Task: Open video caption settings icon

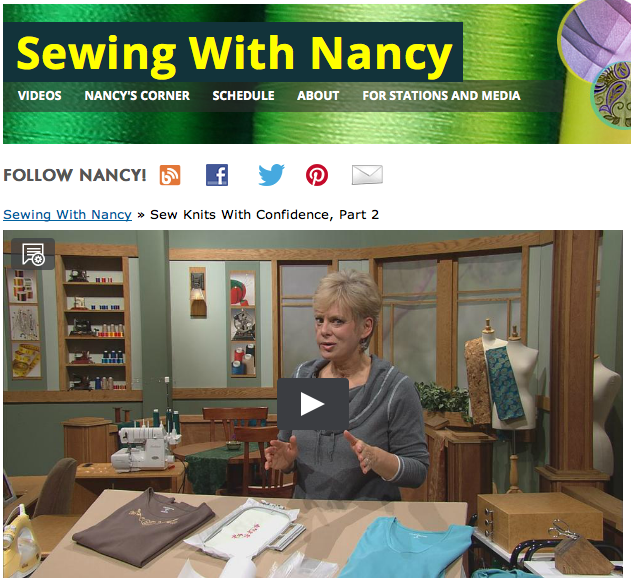Action: (x=33, y=254)
